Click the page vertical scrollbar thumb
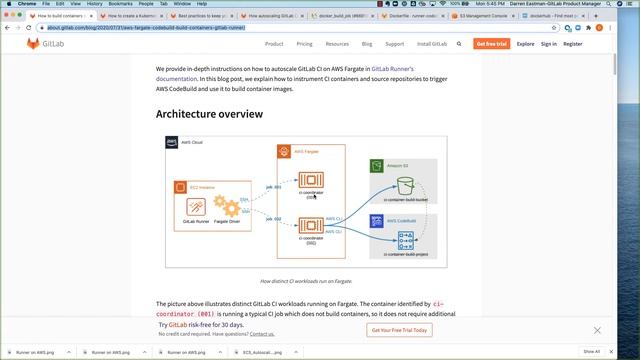Screen dimensions: 640x360 [615, 64]
